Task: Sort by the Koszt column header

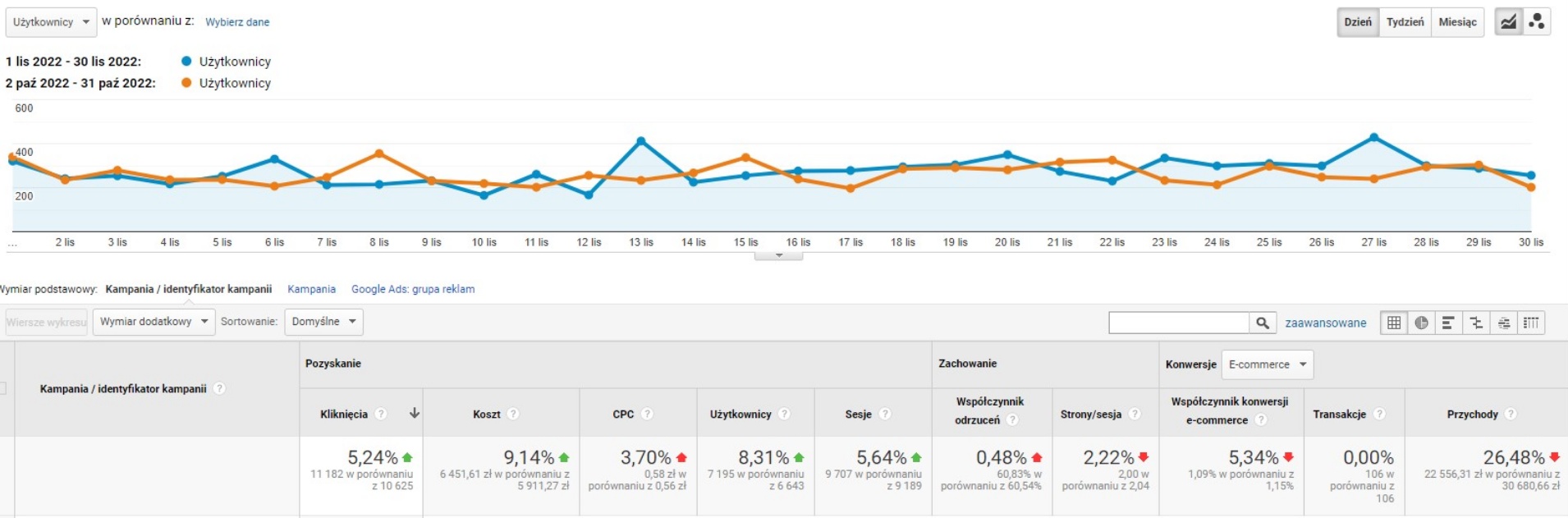Action: [x=487, y=414]
